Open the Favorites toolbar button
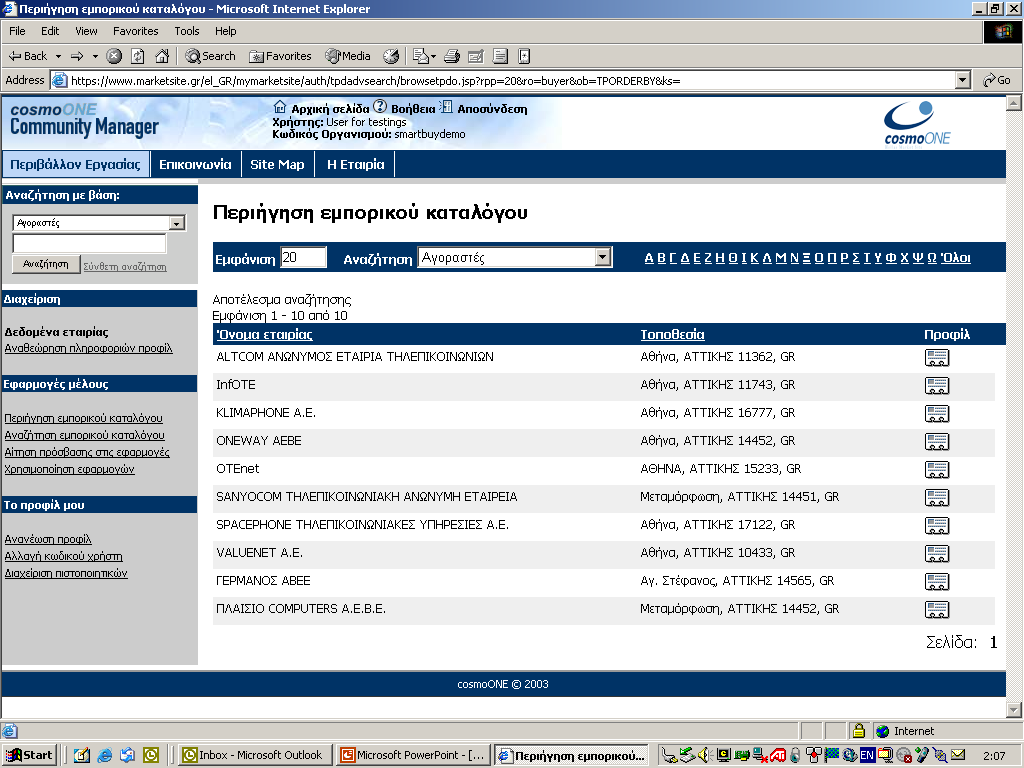 (280, 56)
